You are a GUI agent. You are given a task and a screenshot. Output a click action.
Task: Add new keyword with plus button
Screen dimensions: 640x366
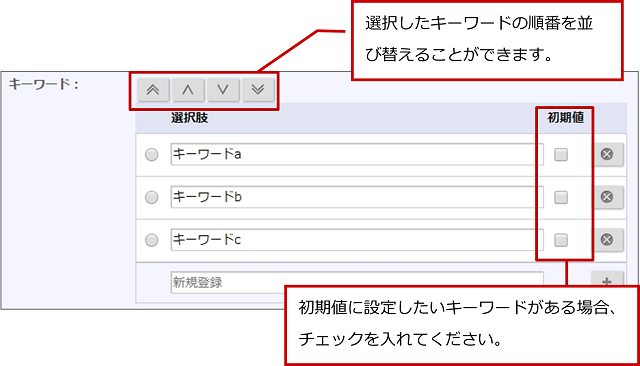click(607, 279)
